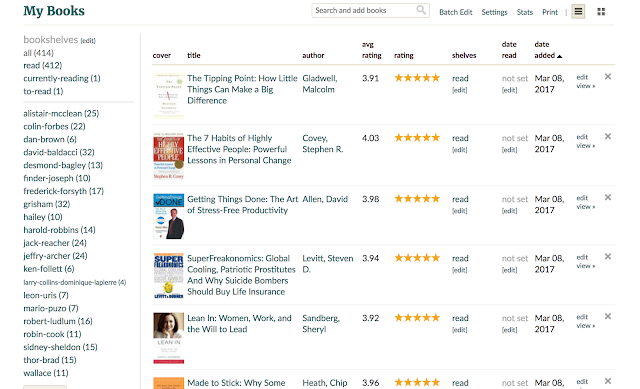The image size is (640, 389).
Task: Remove Getting Things Done with its X icon
Action: pos(608,198)
